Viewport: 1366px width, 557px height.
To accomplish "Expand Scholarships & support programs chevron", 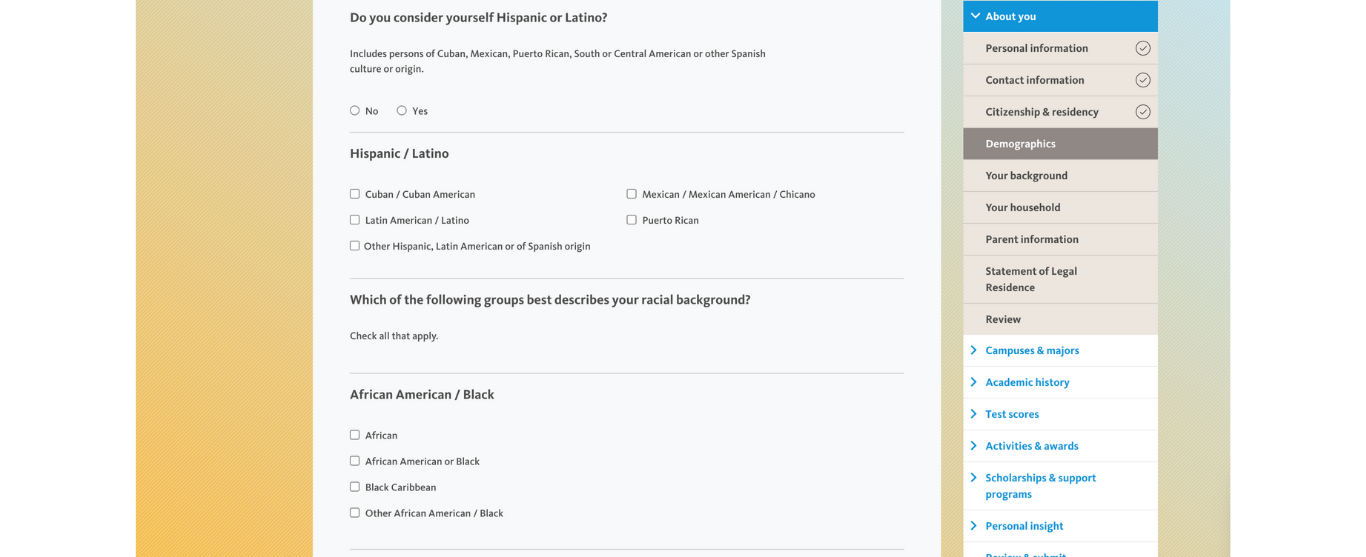I will pyautogui.click(x=974, y=478).
